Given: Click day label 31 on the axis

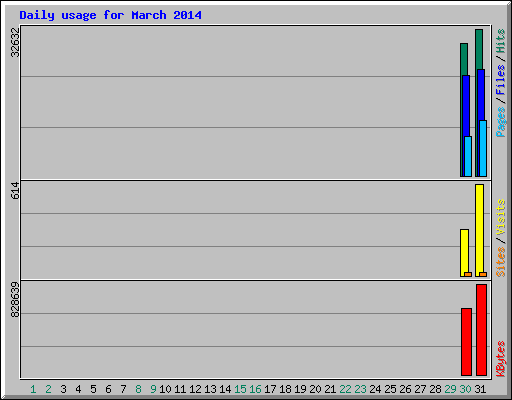Looking at the screenshot, I should pyautogui.click(x=480, y=389).
